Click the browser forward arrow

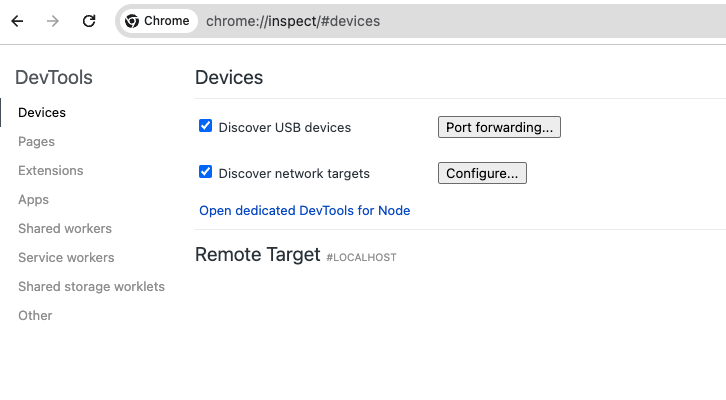coord(53,21)
